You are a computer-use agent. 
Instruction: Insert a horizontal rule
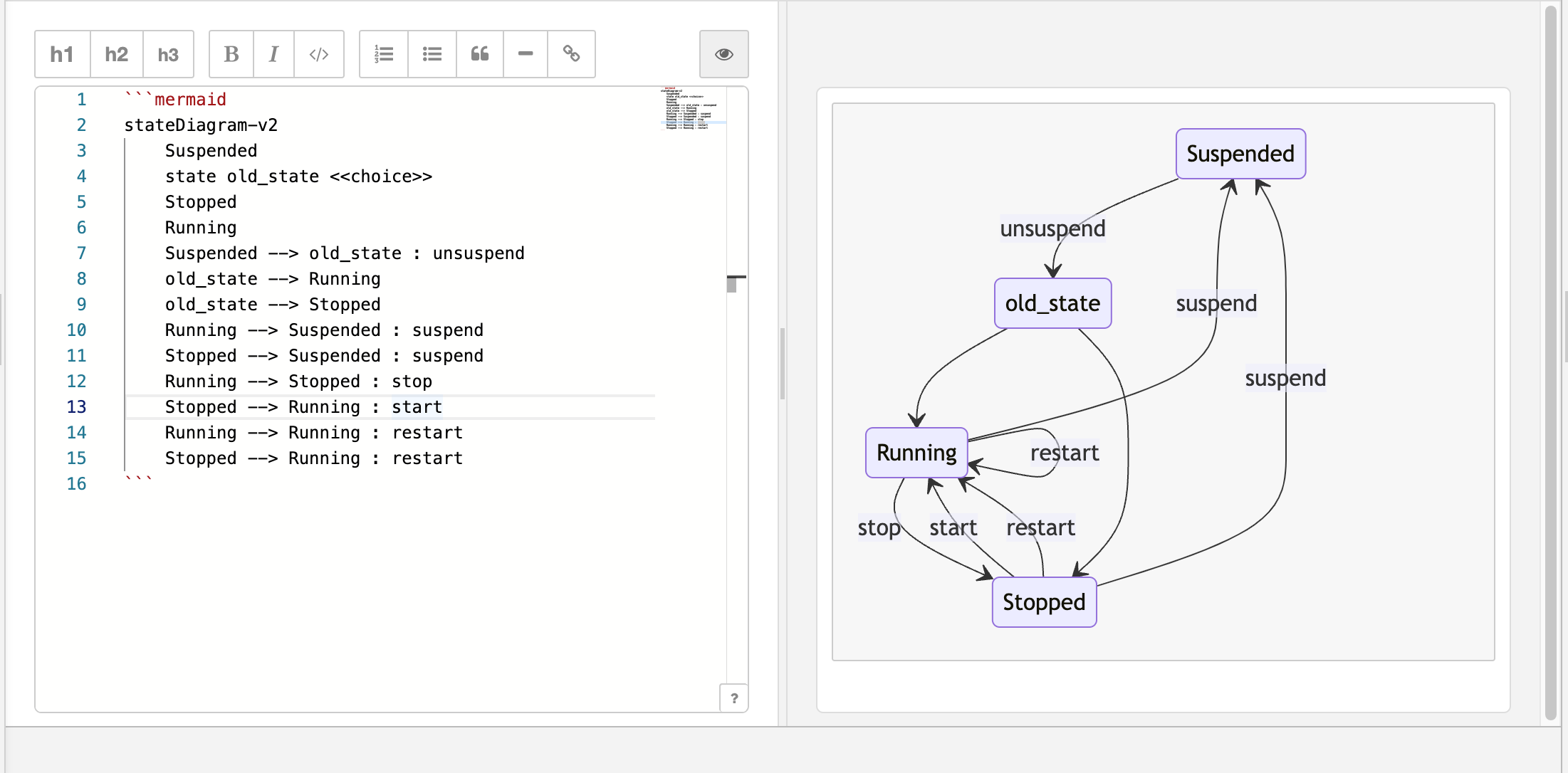tap(526, 54)
